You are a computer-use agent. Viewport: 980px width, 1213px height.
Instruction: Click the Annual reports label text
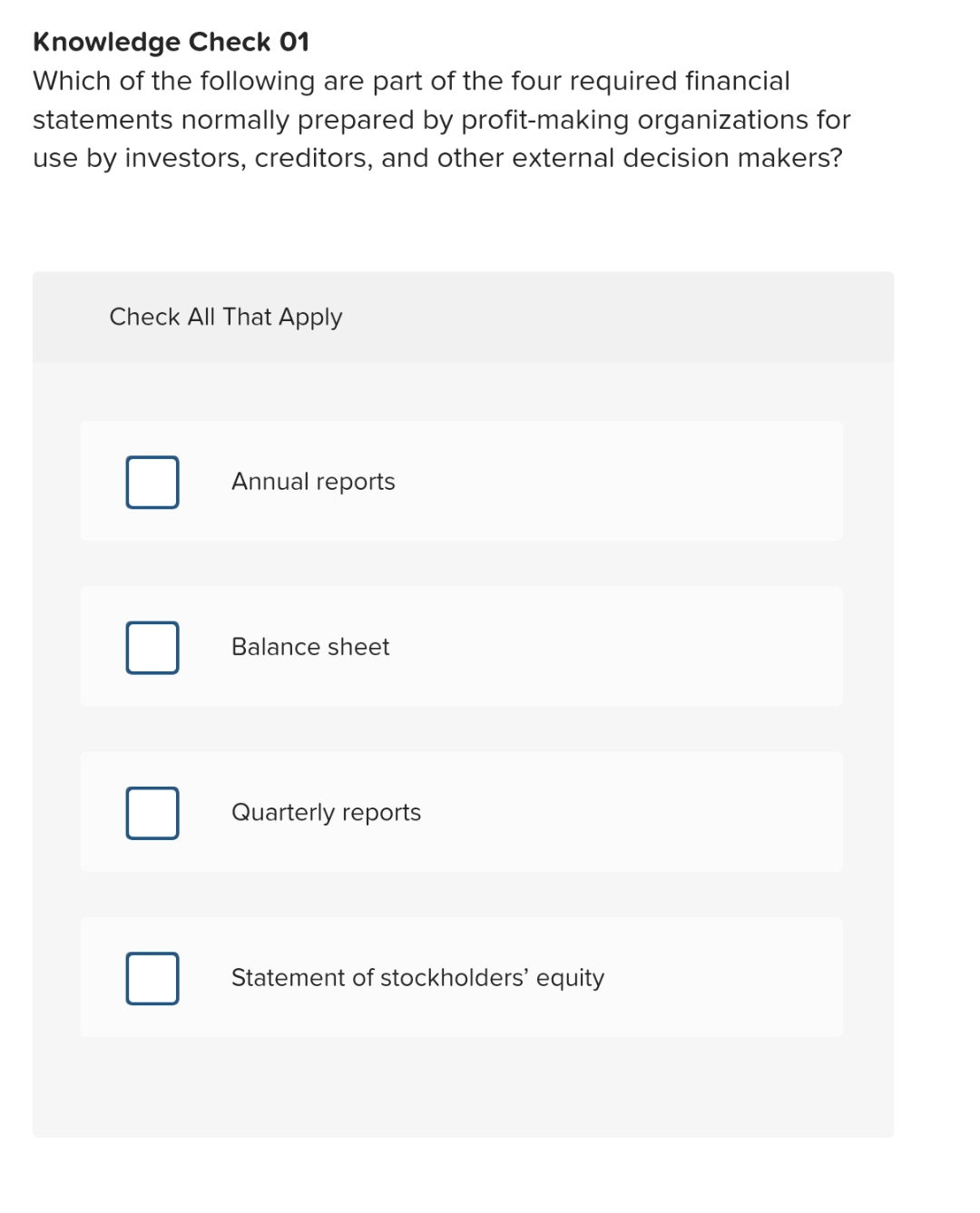[x=313, y=482]
